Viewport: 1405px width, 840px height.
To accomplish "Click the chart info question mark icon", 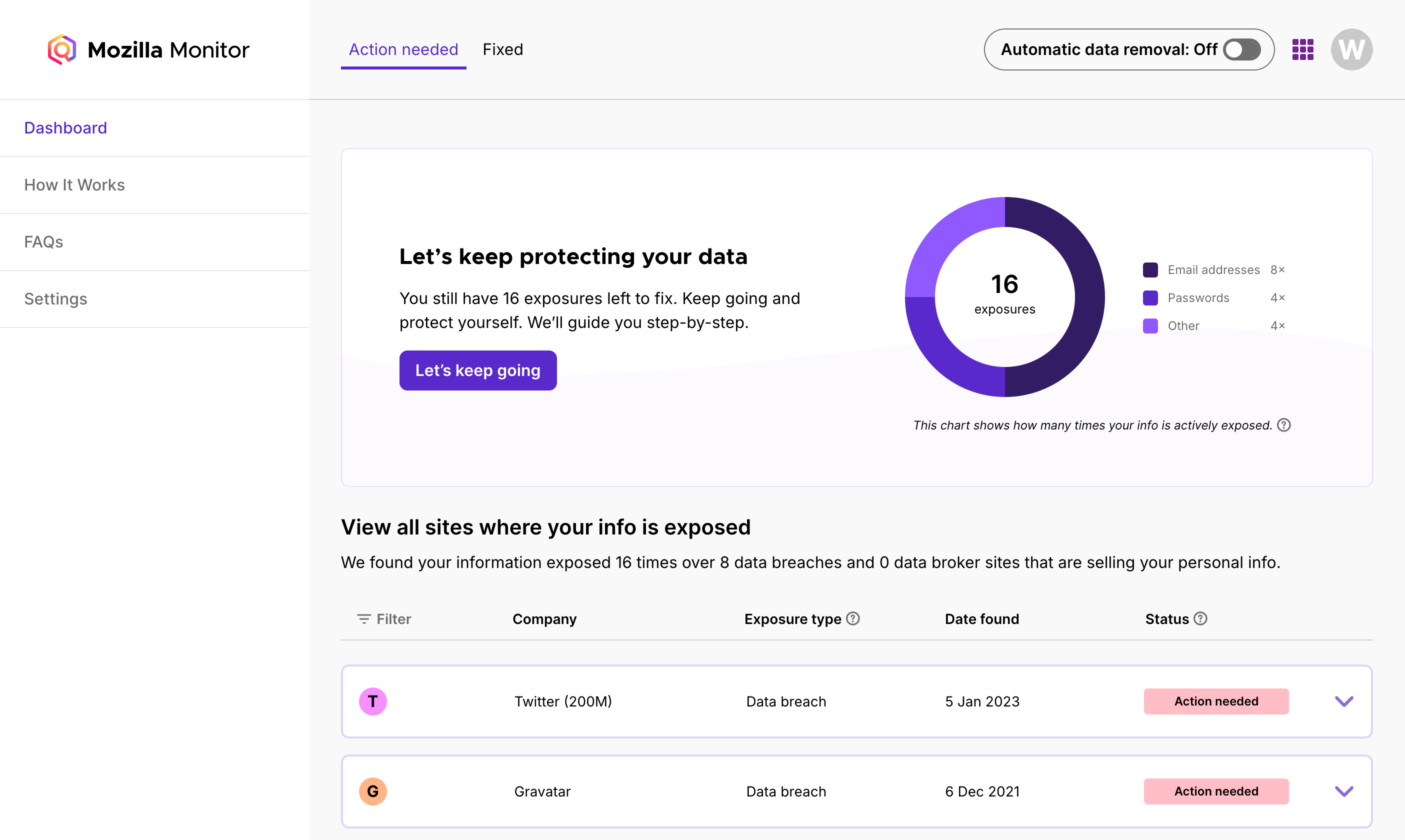I will click(1284, 425).
